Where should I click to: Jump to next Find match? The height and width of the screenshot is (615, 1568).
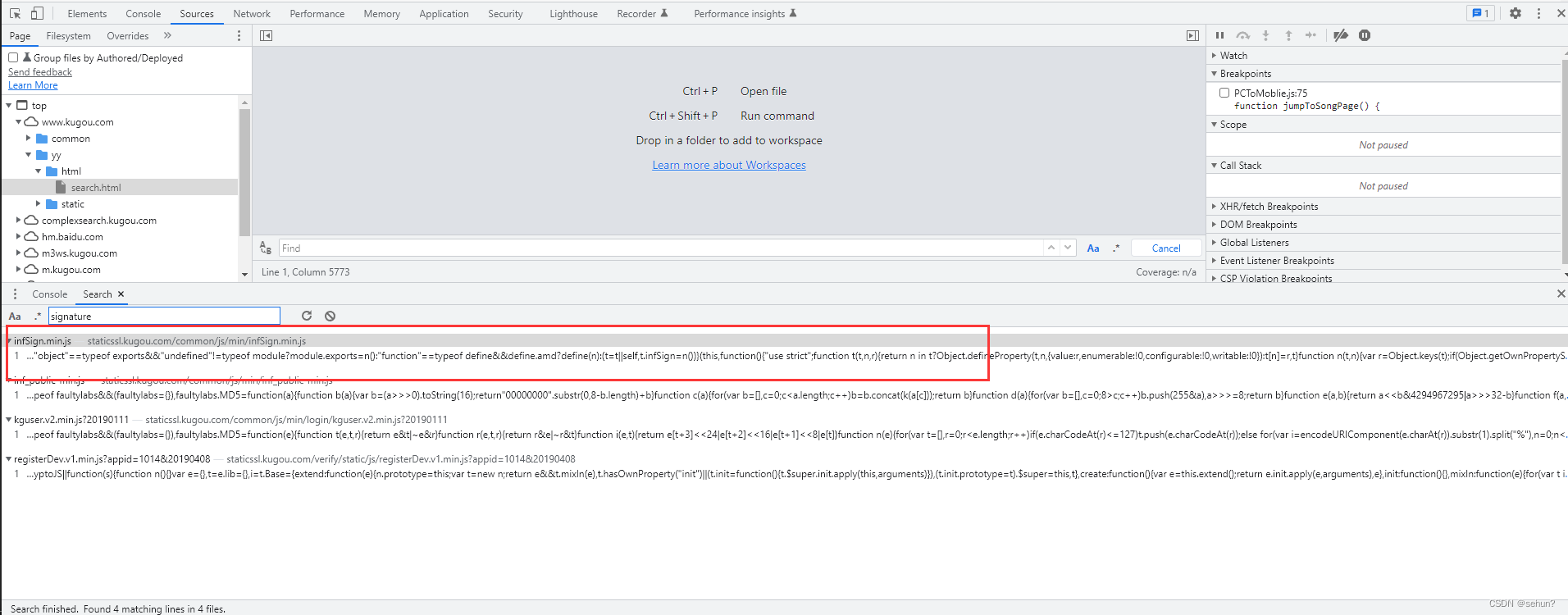1067,248
